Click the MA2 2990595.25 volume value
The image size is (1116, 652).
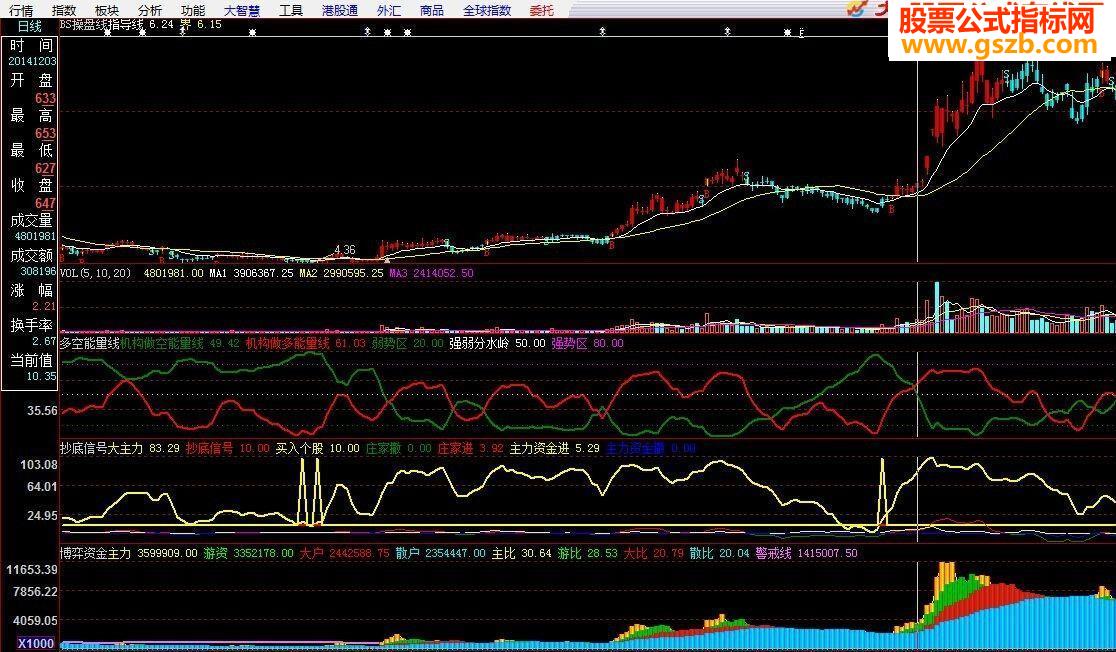point(342,273)
